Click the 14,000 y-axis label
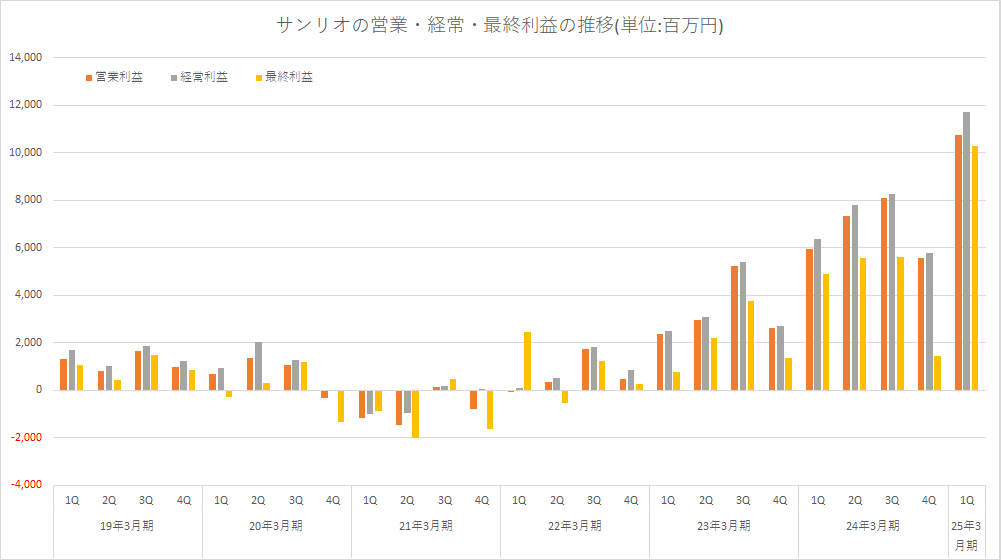The image size is (1001, 560). click(x=26, y=57)
